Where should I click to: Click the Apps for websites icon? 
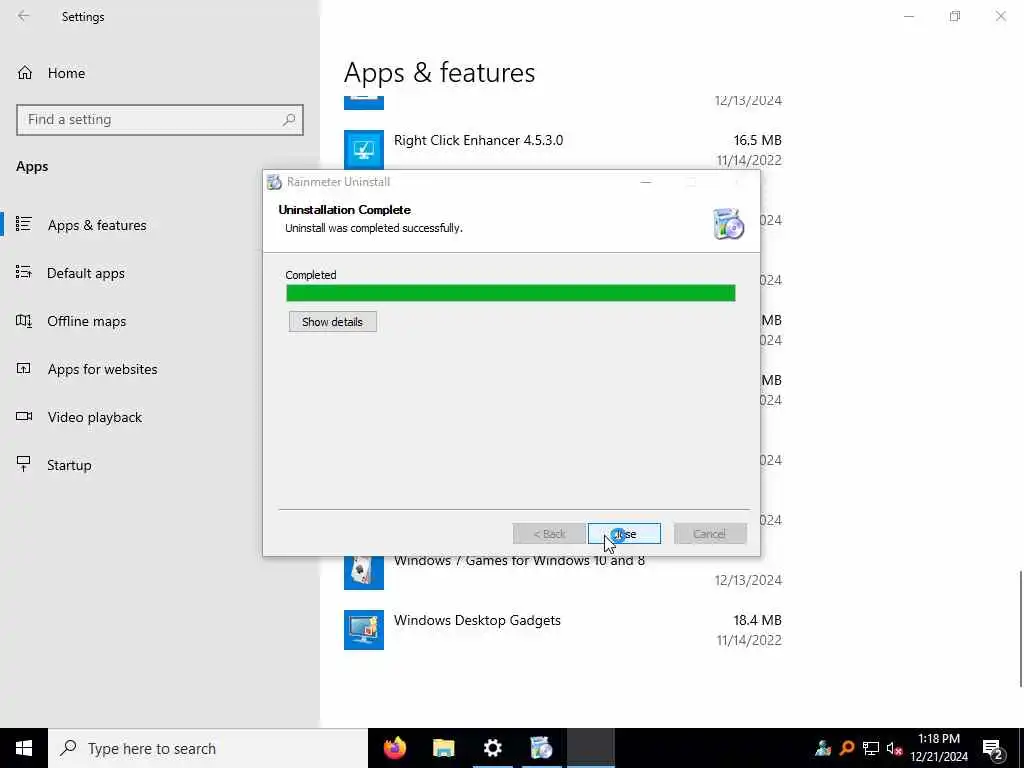click(24, 368)
